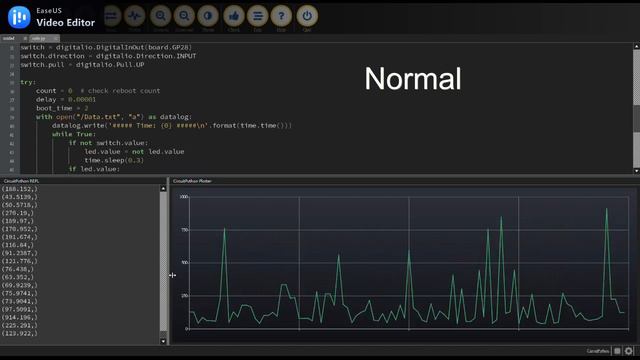Click the 'delay = 0.00001' code line
This screenshot has height=360, width=640.
(66, 99)
